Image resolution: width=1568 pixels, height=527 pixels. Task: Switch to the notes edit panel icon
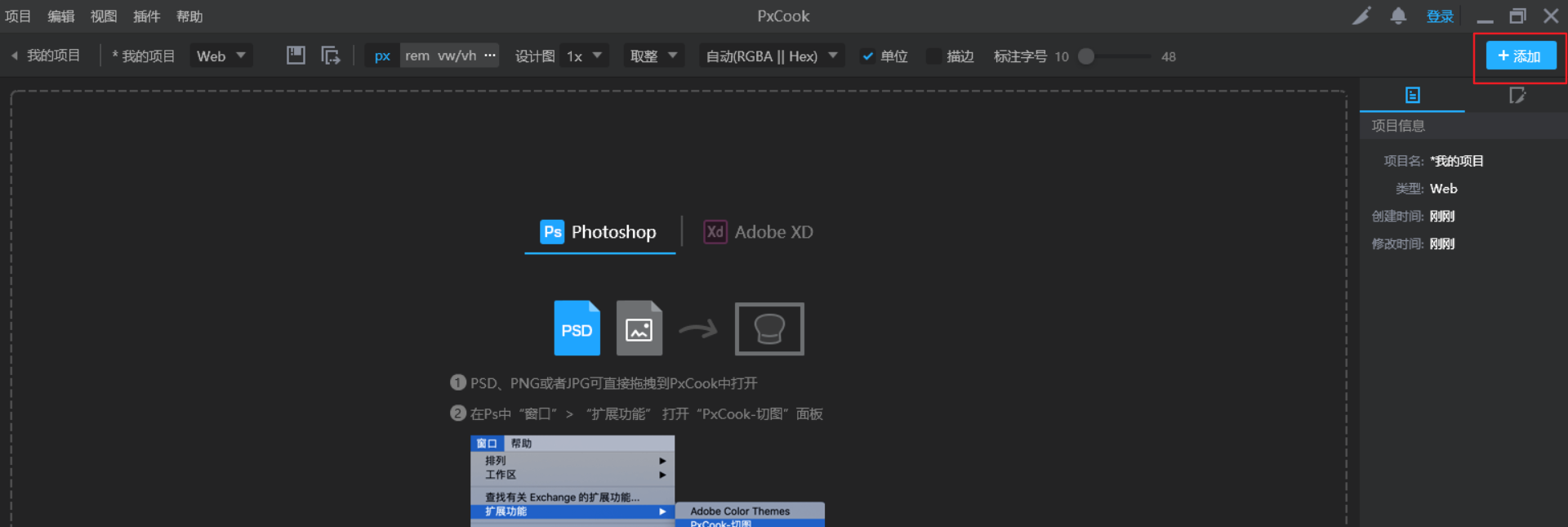tap(1517, 96)
